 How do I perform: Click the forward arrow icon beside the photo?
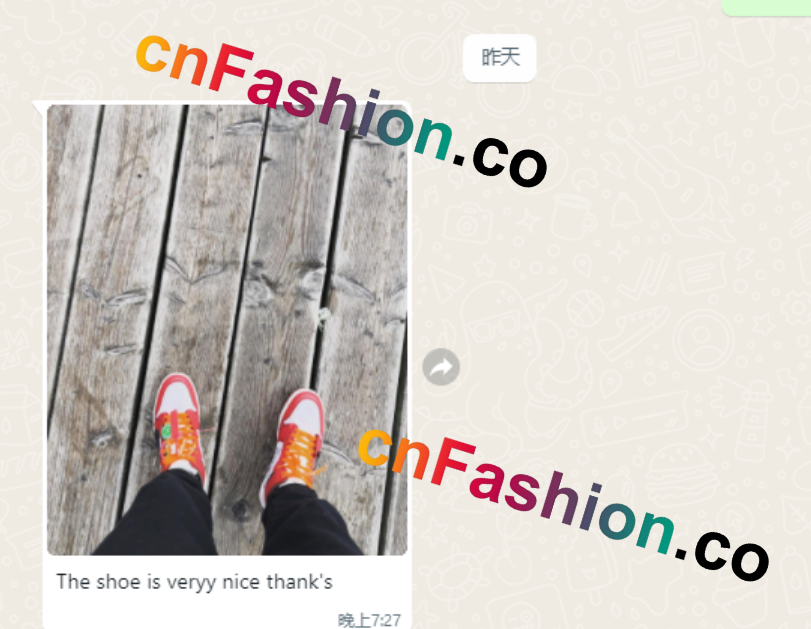click(441, 367)
